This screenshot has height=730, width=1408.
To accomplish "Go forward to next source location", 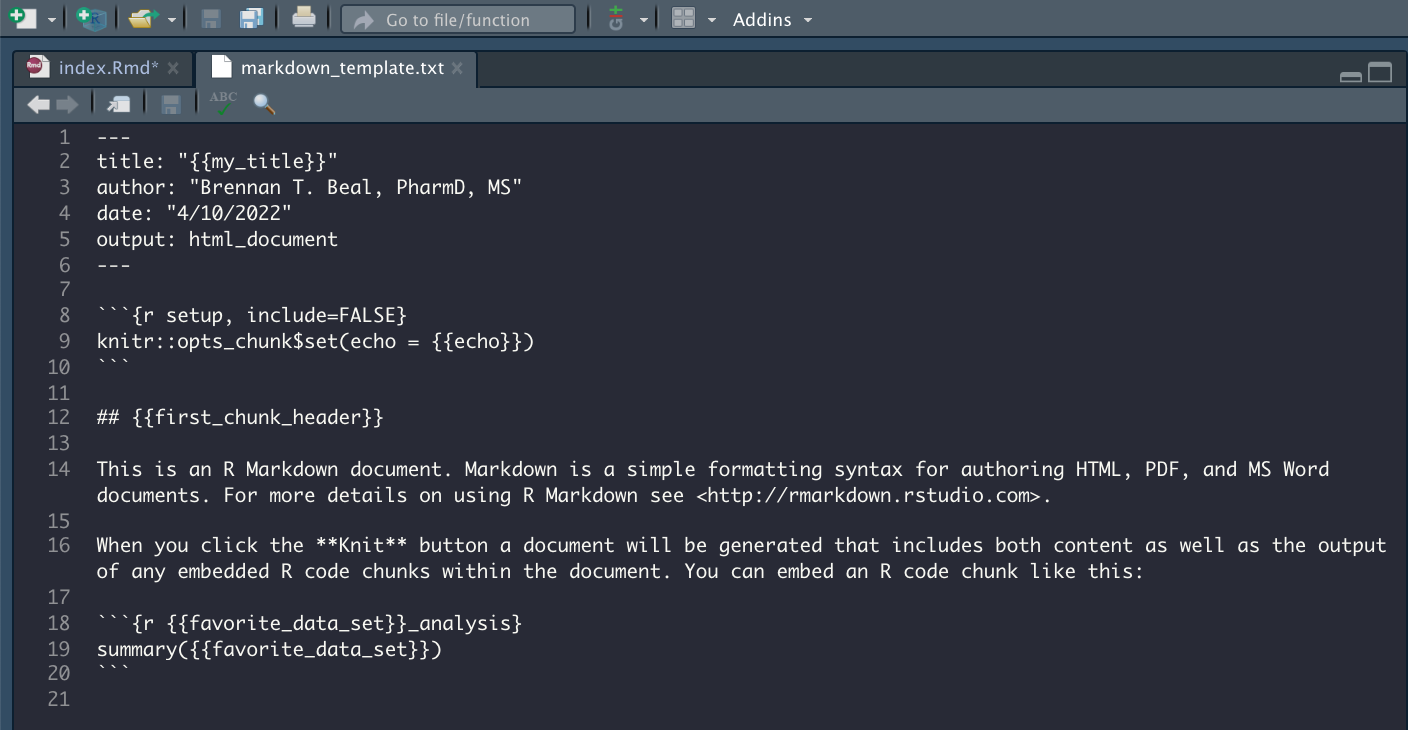I will click(x=67, y=104).
